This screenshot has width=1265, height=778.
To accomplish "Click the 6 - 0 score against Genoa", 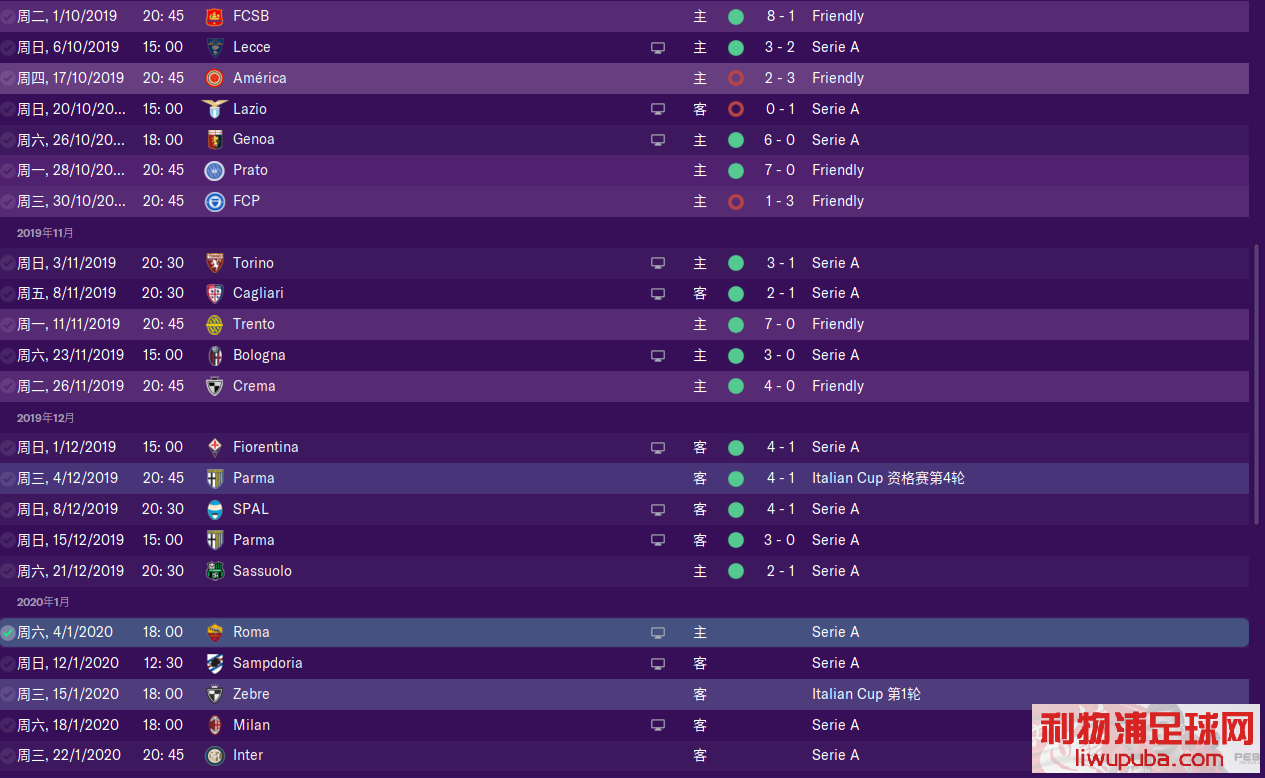I will (780, 140).
